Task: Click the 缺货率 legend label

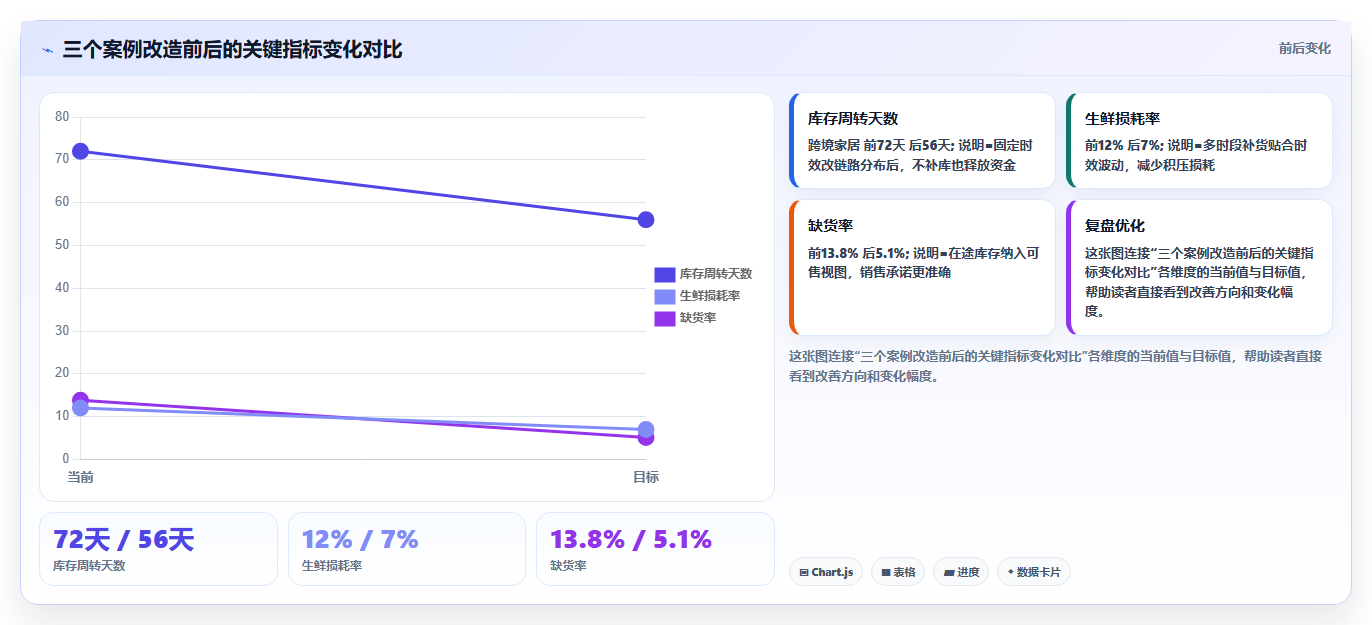Action: click(698, 318)
